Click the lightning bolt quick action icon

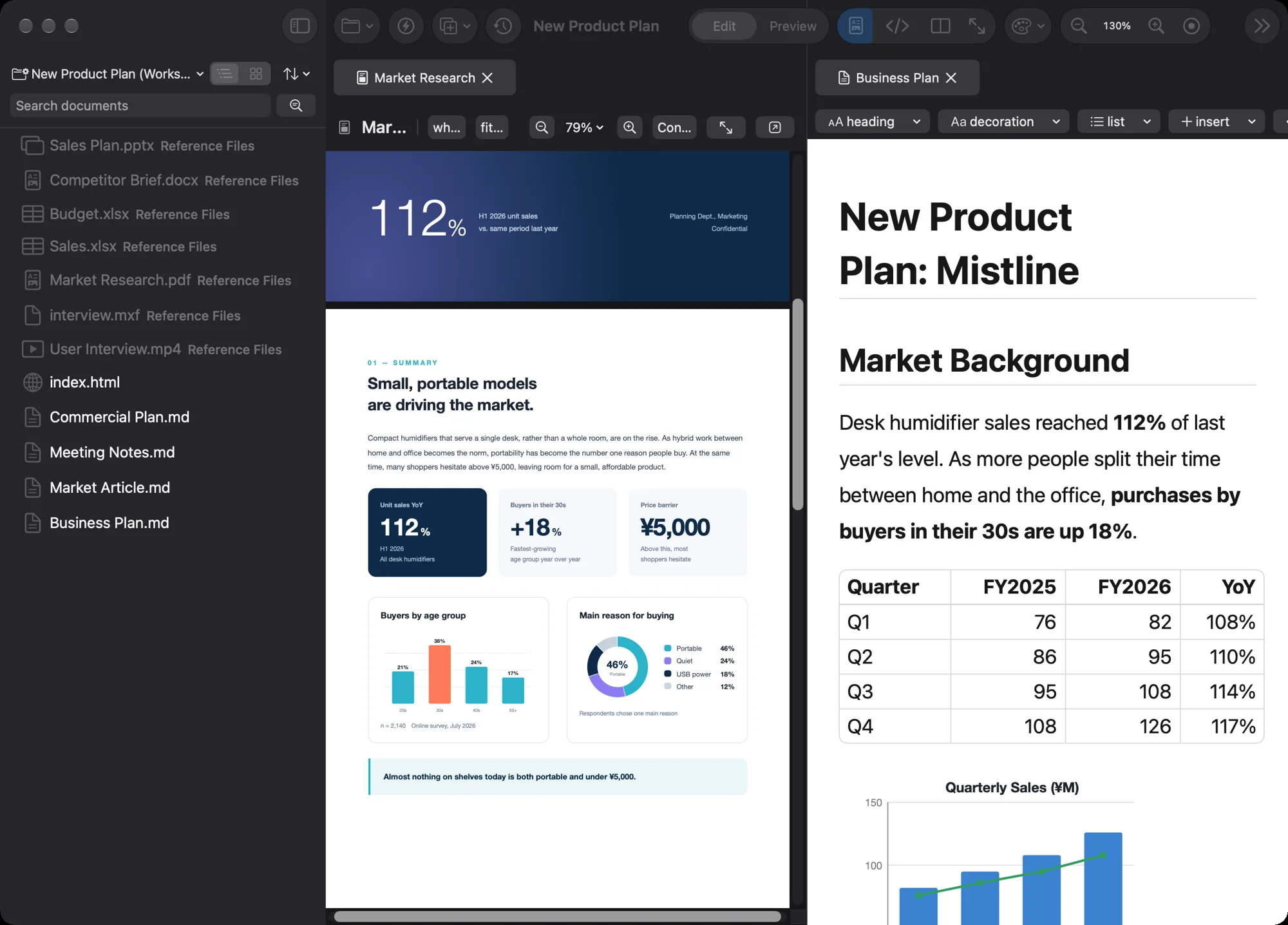(x=406, y=26)
